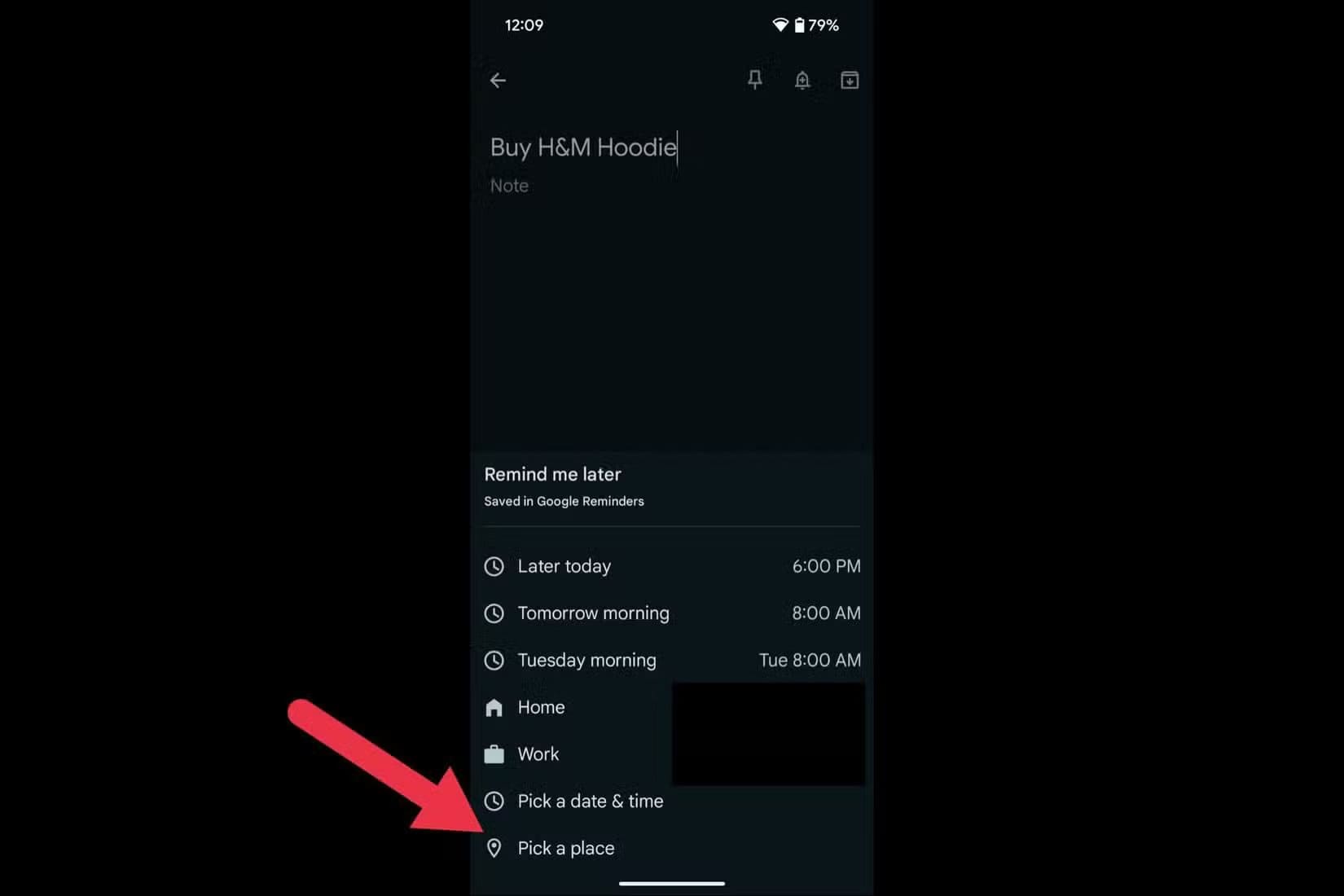Archive the note with archive icon
The height and width of the screenshot is (896, 1344).
[x=850, y=80]
